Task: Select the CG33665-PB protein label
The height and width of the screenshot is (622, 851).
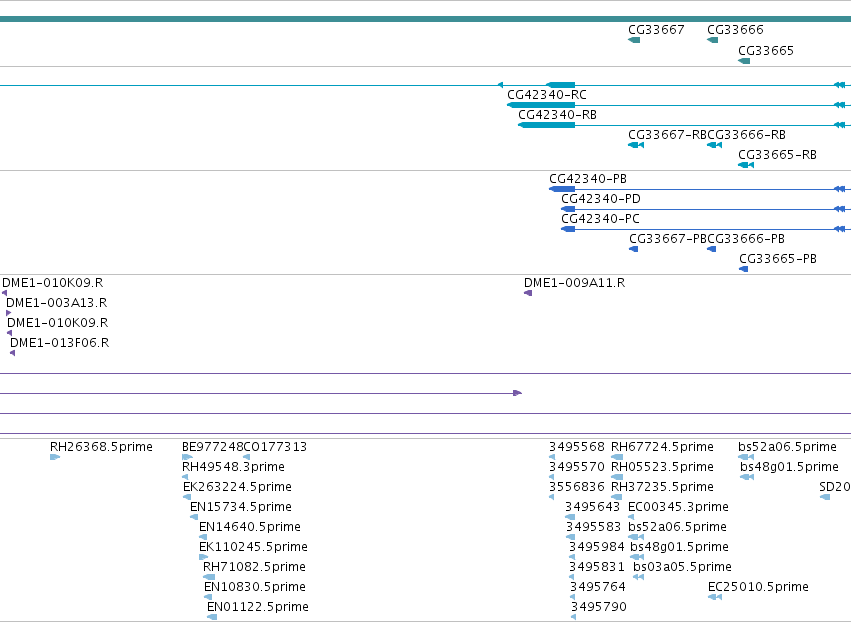Action: (x=778, y=259)
